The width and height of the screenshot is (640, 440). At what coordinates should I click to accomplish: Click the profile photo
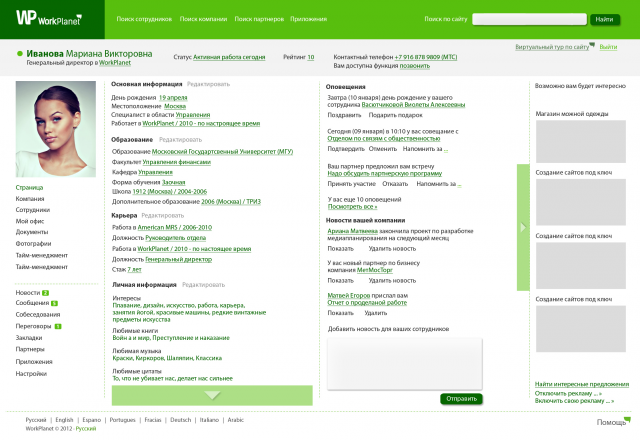(x=56, y=129)
